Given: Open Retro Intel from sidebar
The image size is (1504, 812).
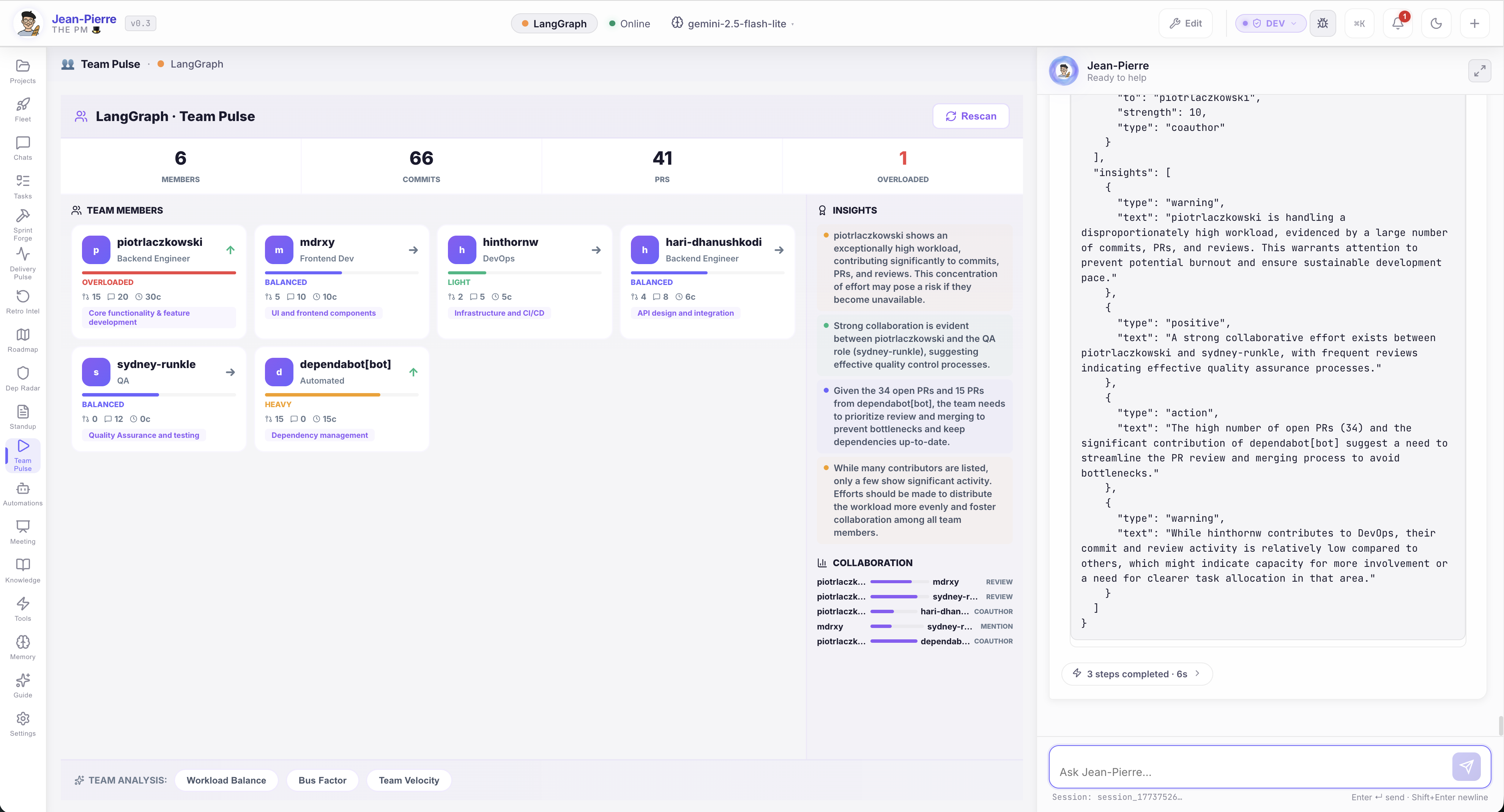Looking at the screenshot, I should (23, 301).
